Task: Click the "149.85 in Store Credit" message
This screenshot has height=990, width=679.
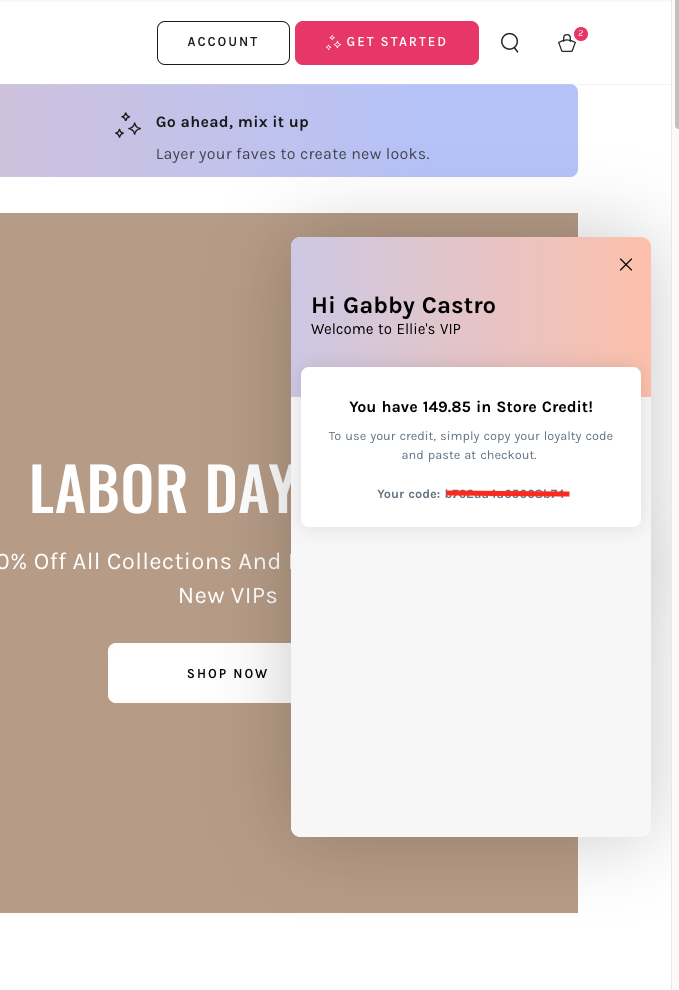Action: (x=471, y=406)
